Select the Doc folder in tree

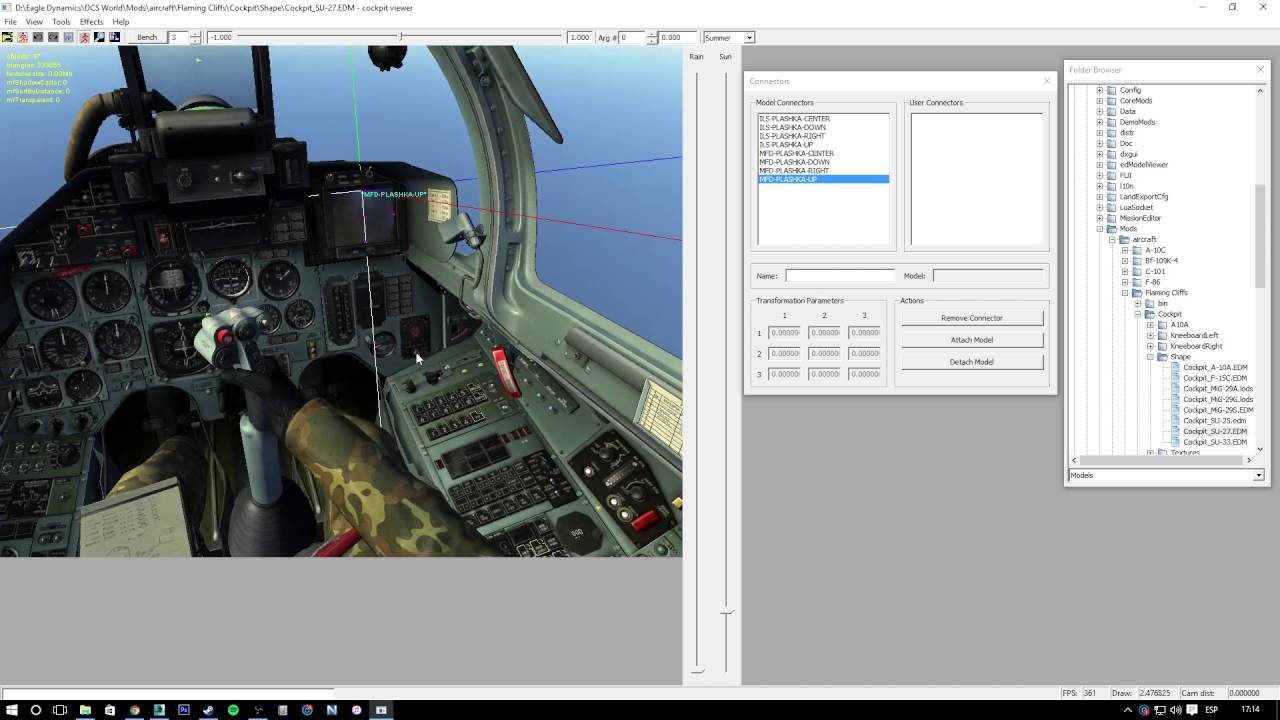coord(1126,144)
